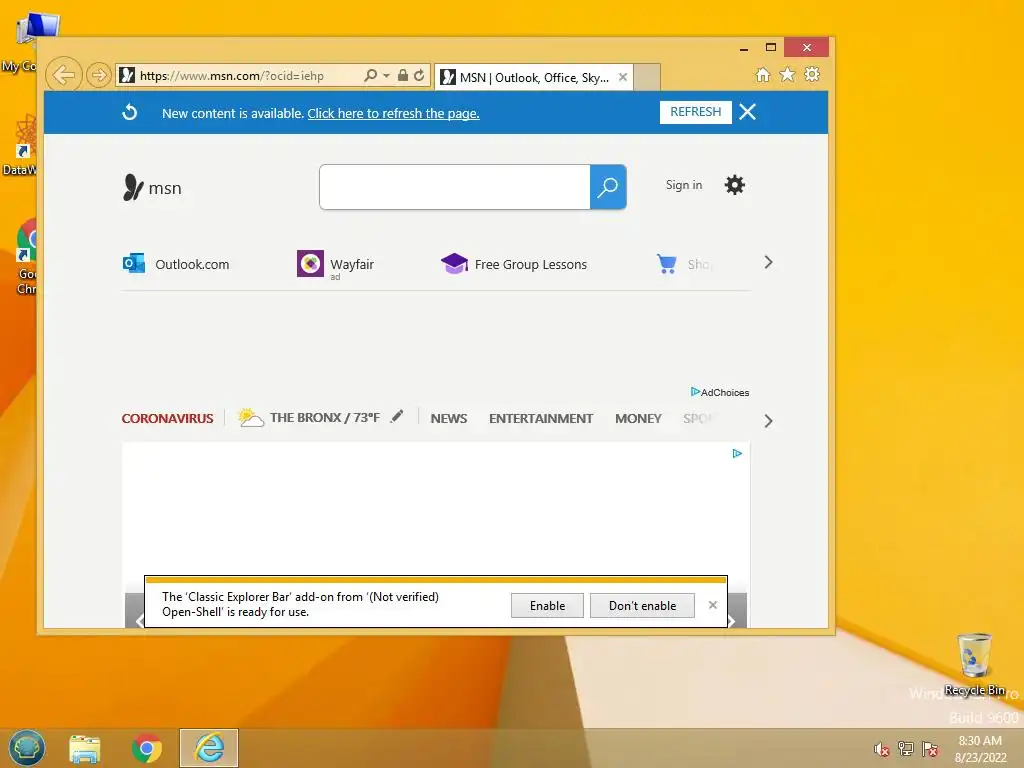Open the ENTERTAINMENT category
The width and height of the screenshot is (1024, 768).
click(541, 419)
